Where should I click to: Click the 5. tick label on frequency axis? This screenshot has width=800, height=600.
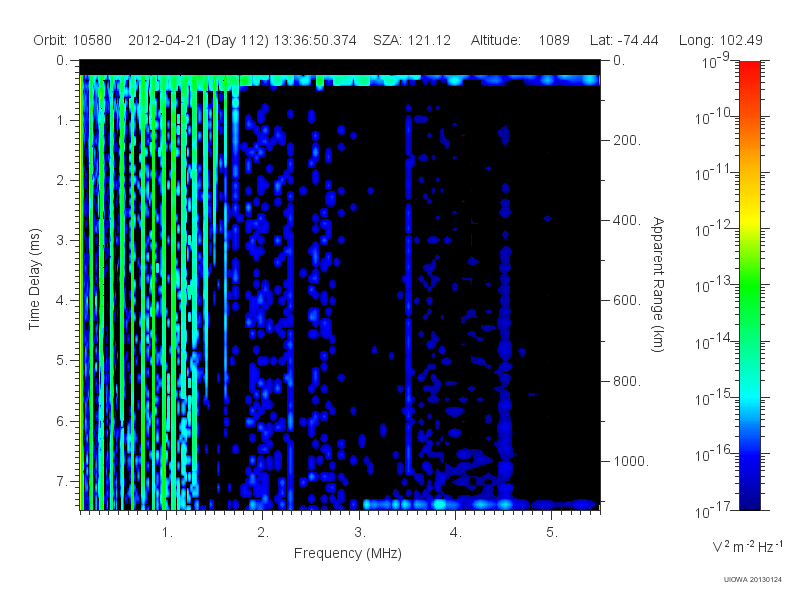[552, 533]
